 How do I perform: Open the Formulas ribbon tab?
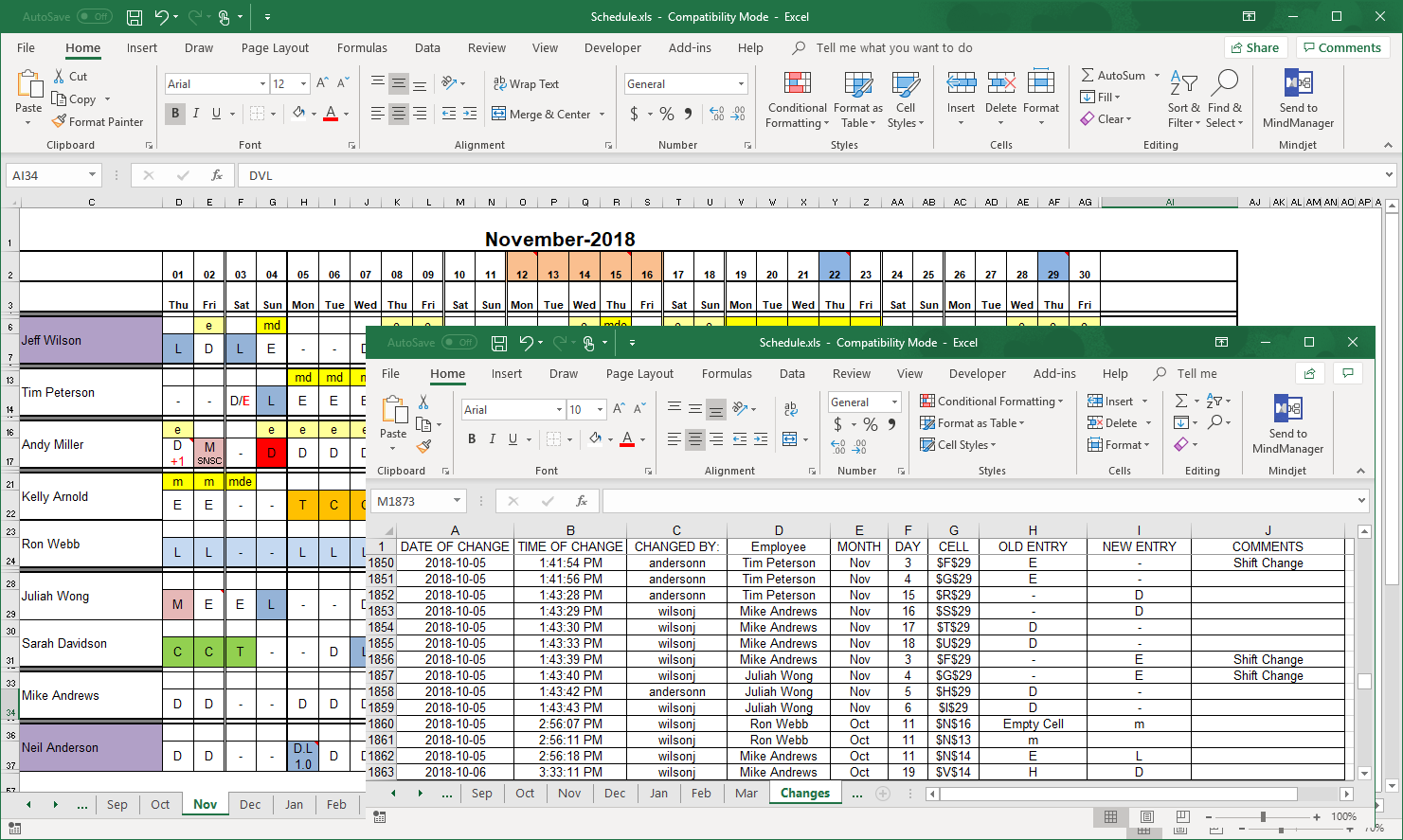(x=362, y=47)
